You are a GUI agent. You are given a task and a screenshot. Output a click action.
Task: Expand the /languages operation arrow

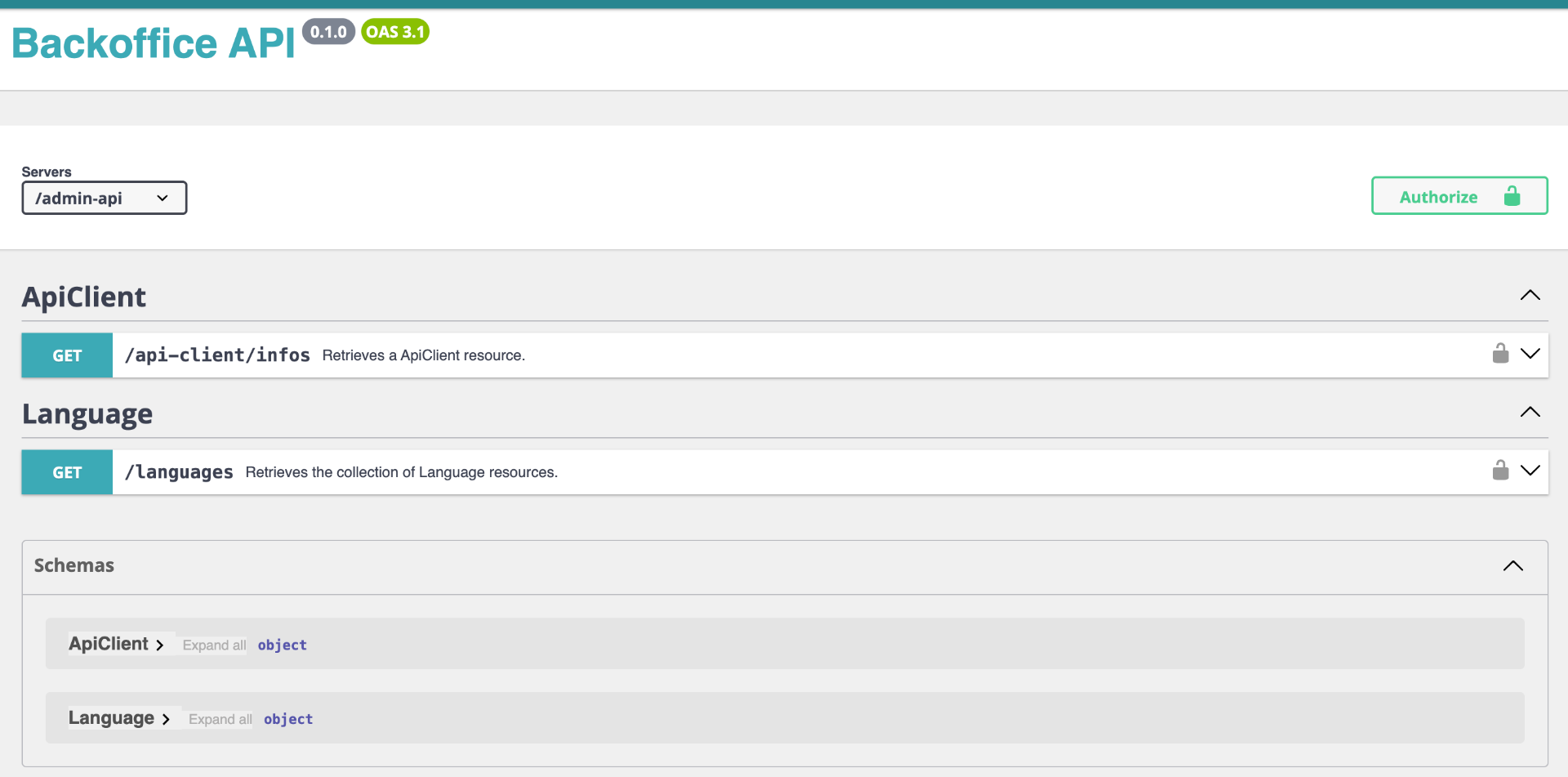tap(1530, 471)
